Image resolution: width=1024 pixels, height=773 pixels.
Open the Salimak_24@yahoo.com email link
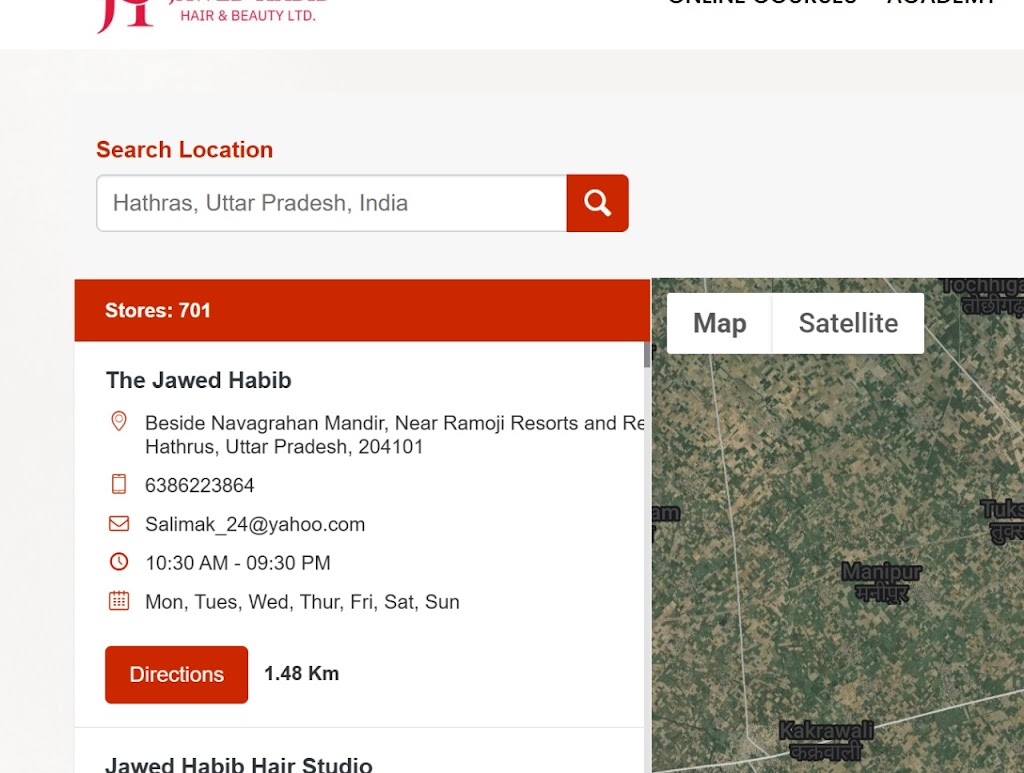click(x=255, y=523)
